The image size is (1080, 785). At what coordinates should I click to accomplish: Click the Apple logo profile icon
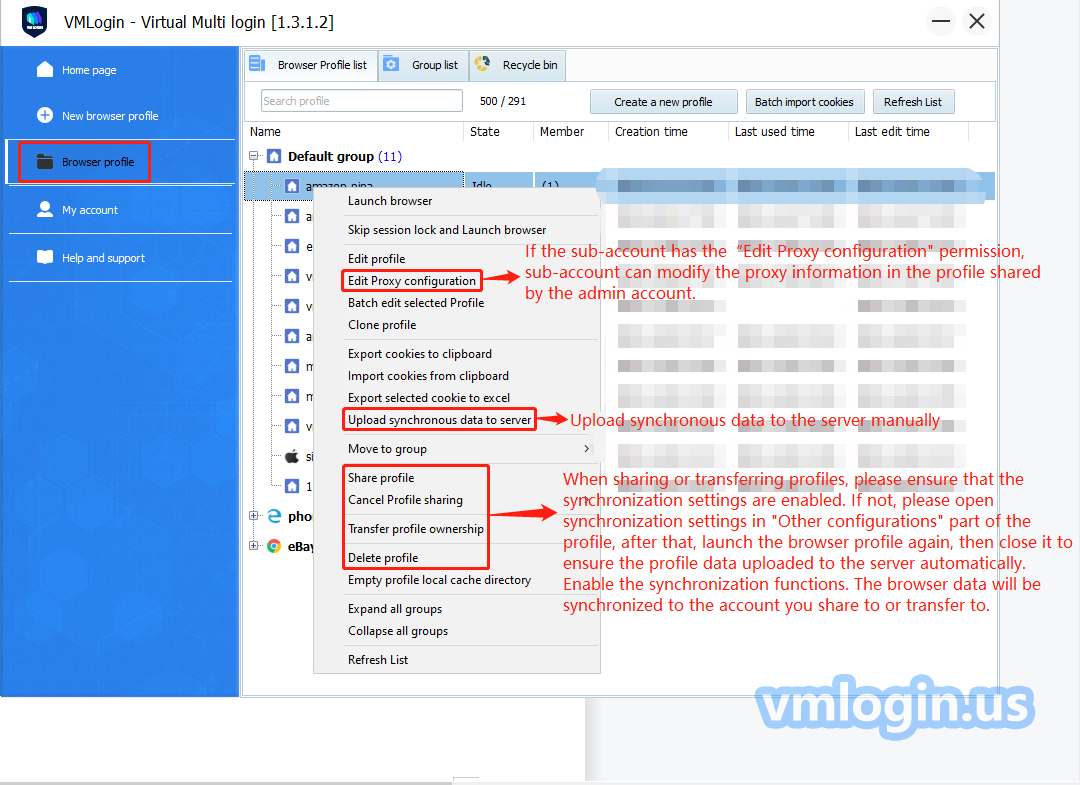[x=292, y=456]
